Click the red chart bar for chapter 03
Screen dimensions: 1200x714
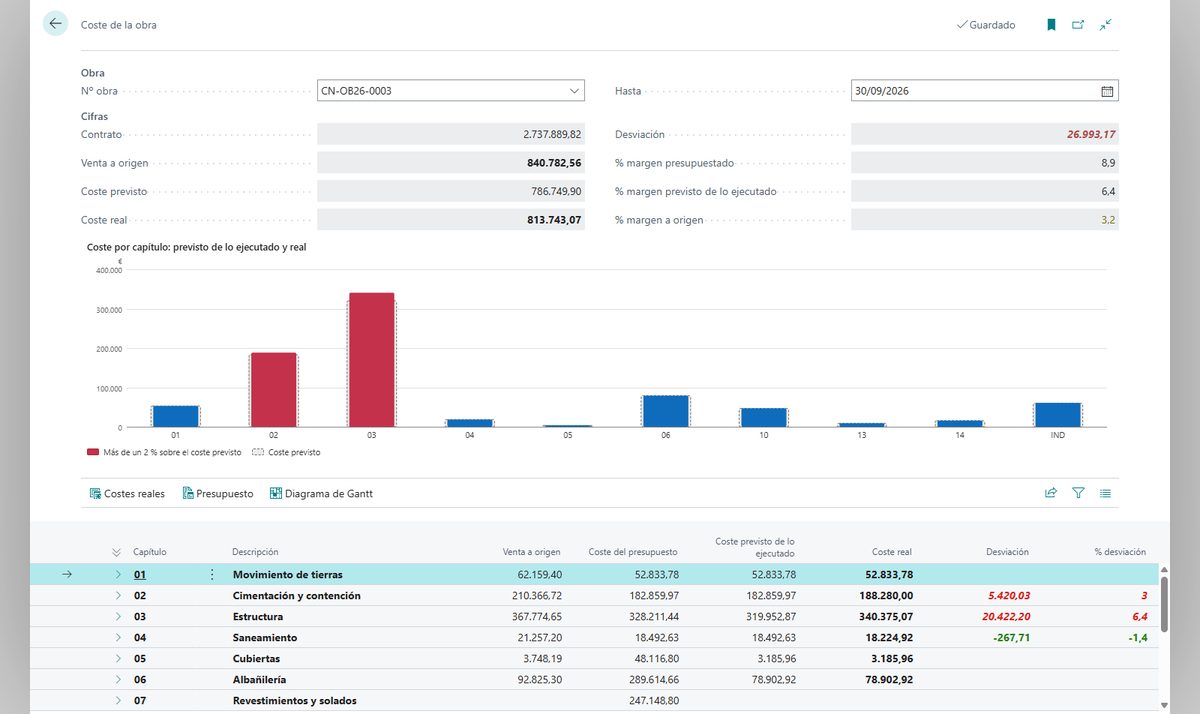(x=372, y=360)
